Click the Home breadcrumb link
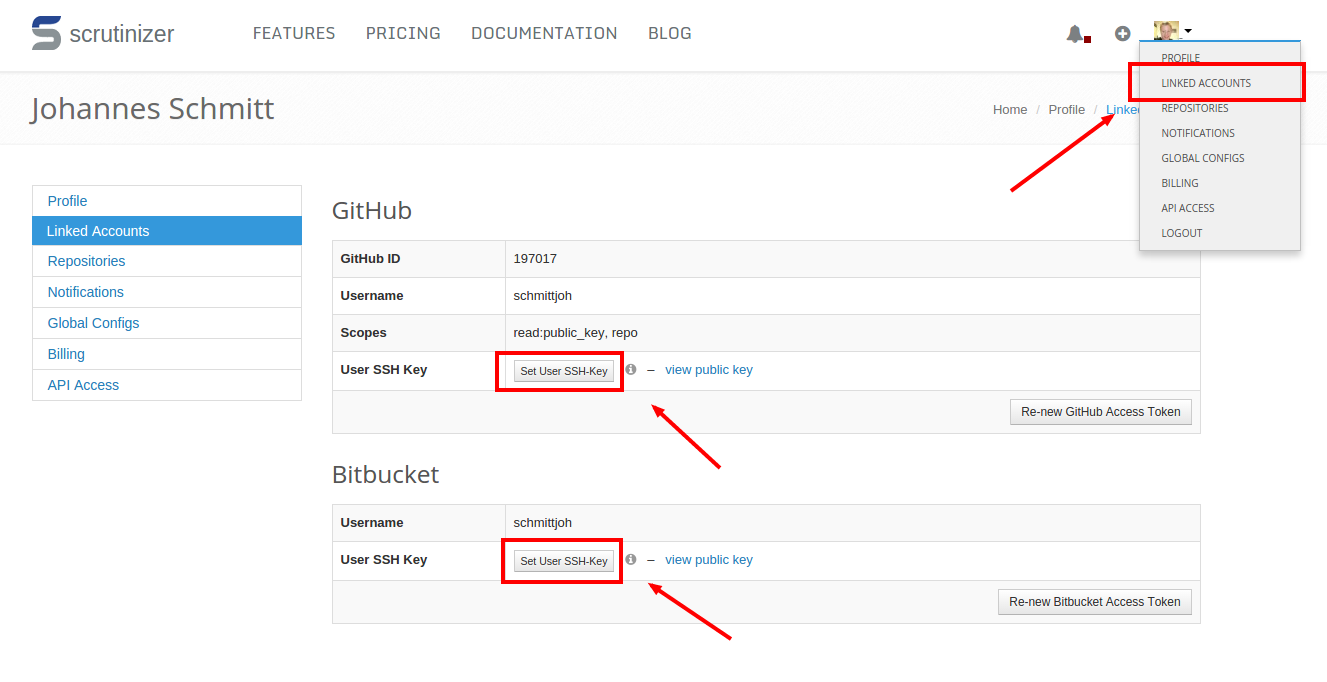Image resolution: width=1327 pixels, height=682 pixels. pos(1010,109)
